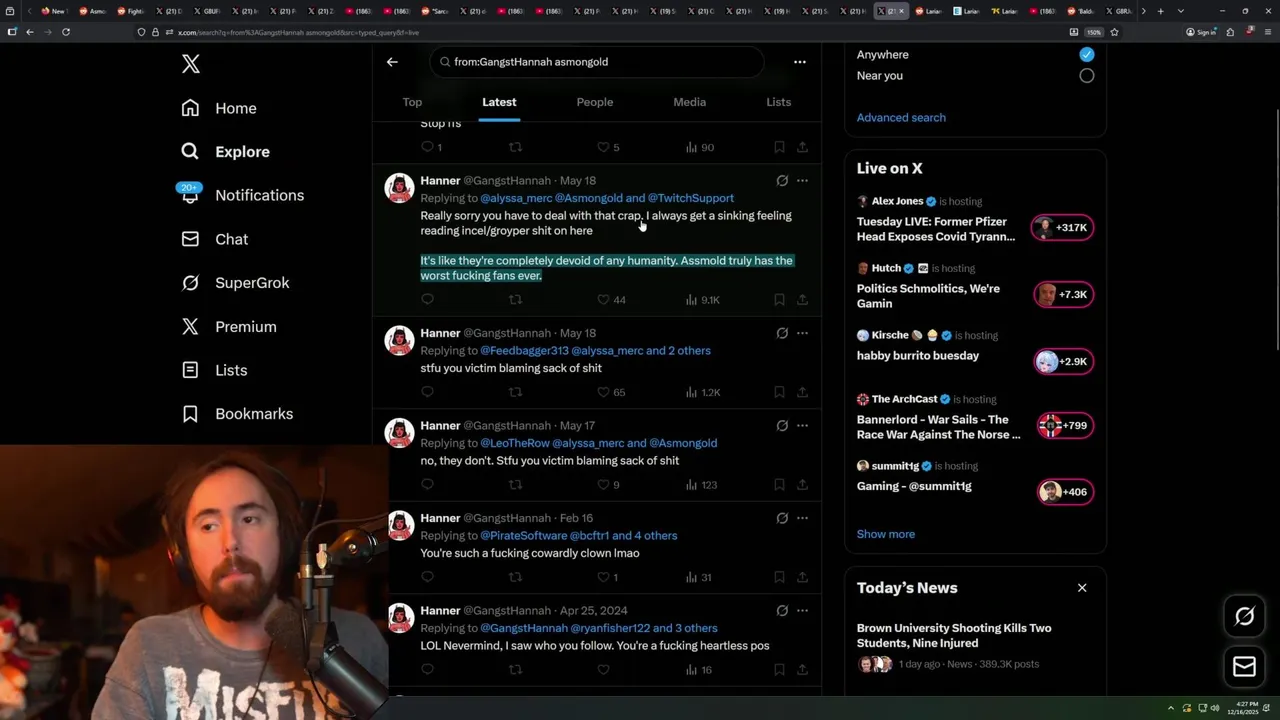
Task: Open search more options (three dots)
Action: point(800,62)
